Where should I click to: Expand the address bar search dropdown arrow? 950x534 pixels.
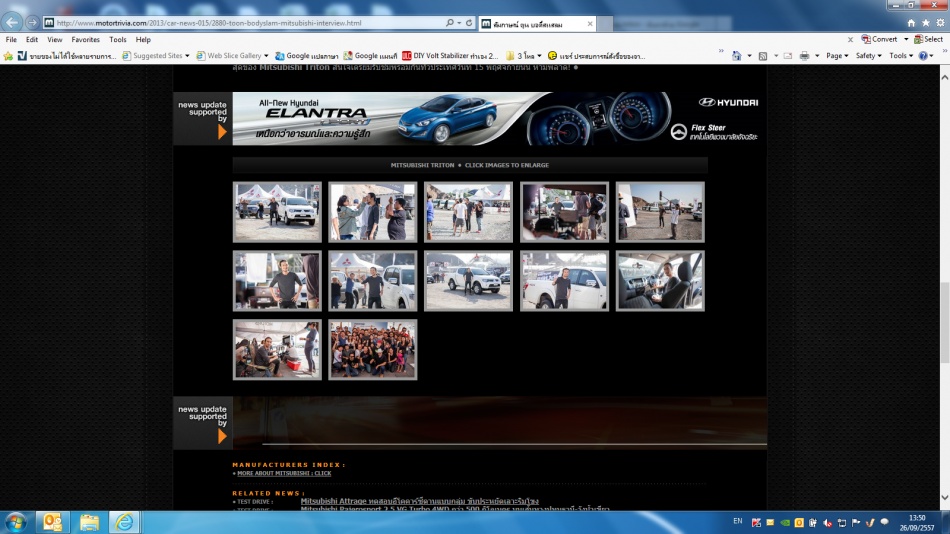point(459,22)
